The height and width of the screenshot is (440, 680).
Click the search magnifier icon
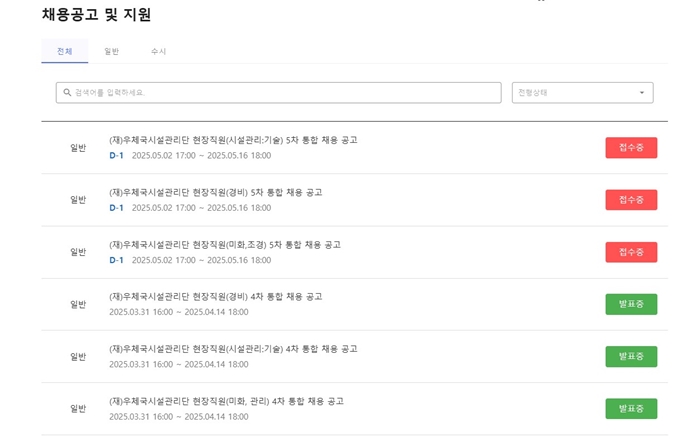[67, 92]
